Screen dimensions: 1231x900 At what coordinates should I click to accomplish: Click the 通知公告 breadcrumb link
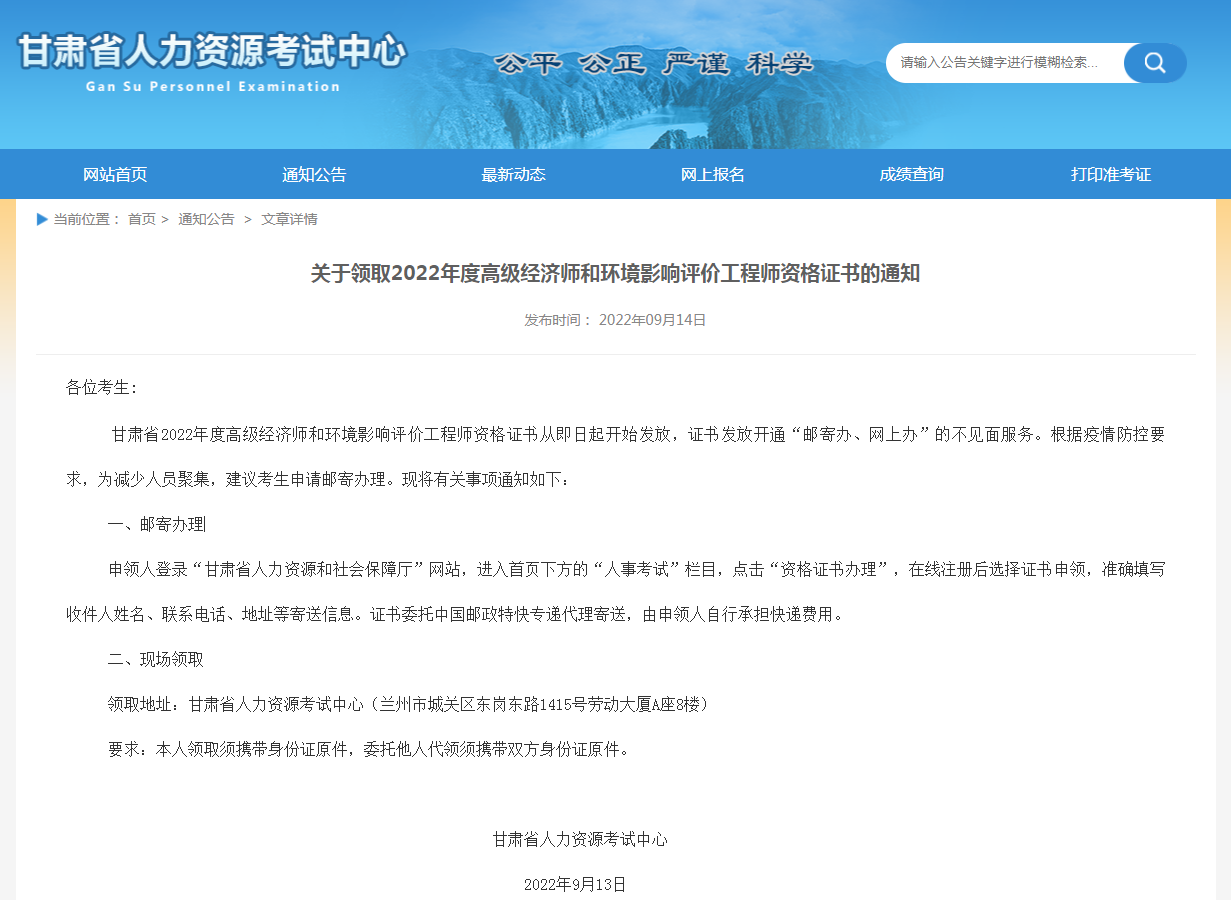(x=206, y=219)
